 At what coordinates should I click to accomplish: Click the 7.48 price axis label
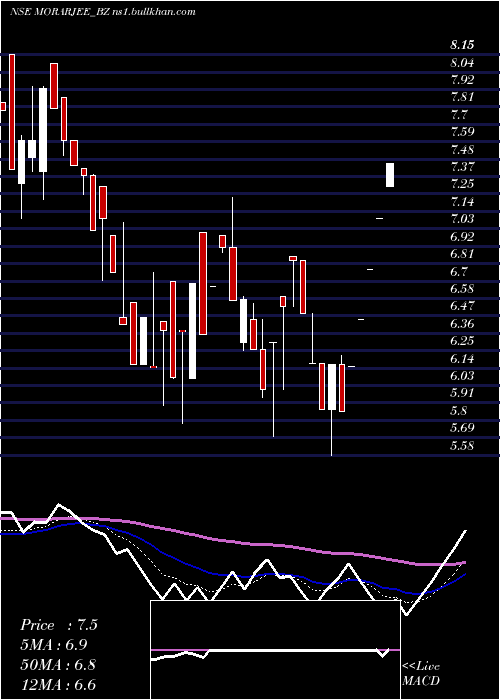pos(462,150)
